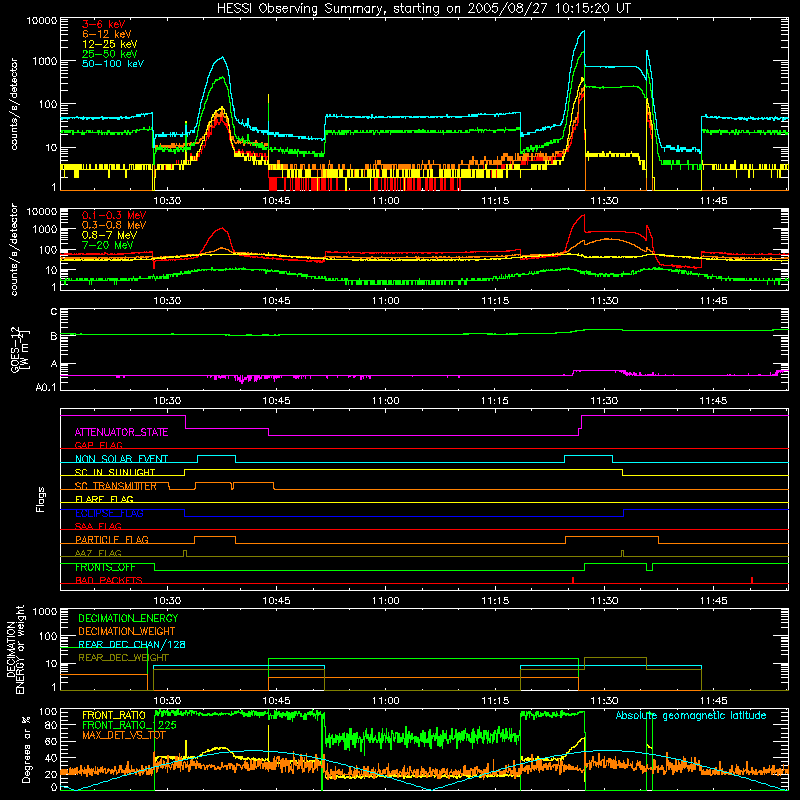The image size is (800, 800).
Task: Click the 7-20 MeV legend entry
Action: click(108, 245)
